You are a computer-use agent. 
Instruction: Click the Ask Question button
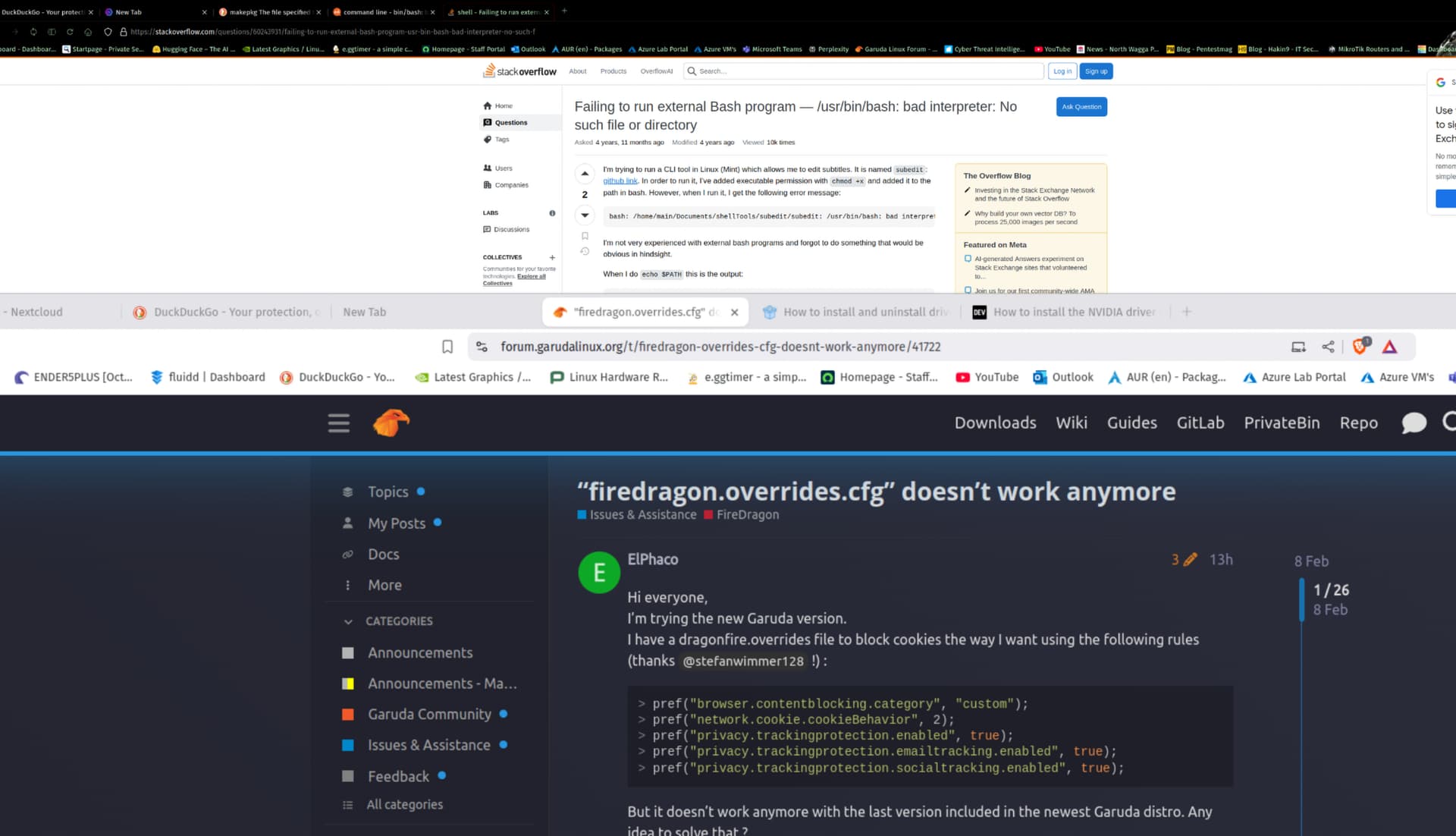(1081, 107)
